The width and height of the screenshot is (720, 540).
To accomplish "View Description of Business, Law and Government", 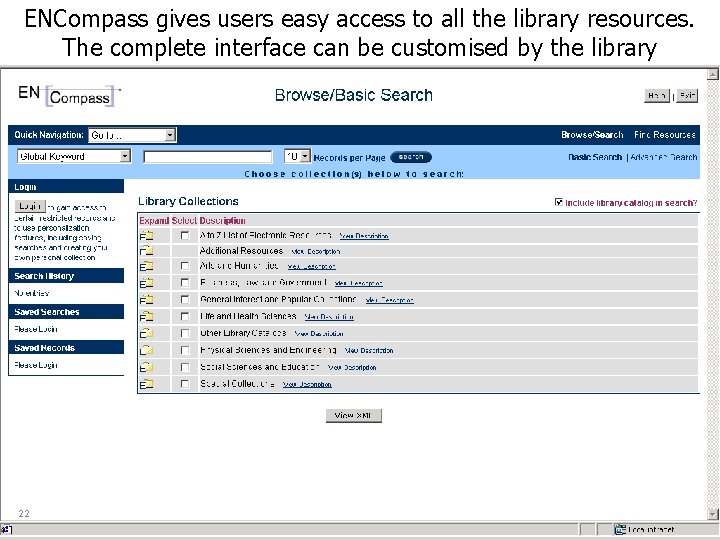I will (x=359, y=283).
